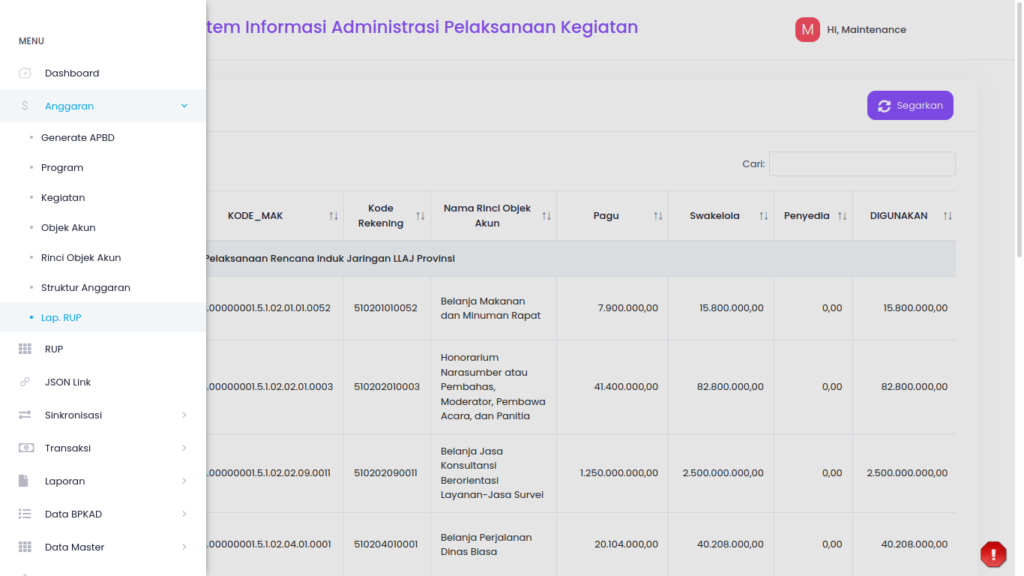Click the Laporan document icon

coord(24,481)
